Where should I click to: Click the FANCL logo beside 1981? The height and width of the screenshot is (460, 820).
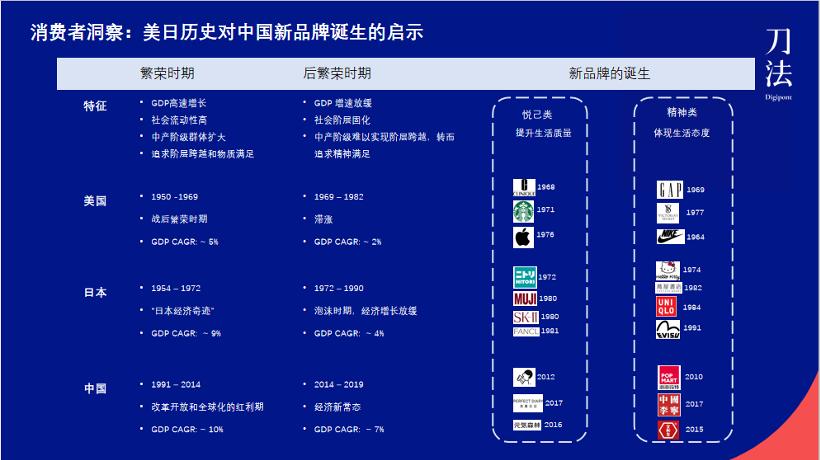pos(526,331)
